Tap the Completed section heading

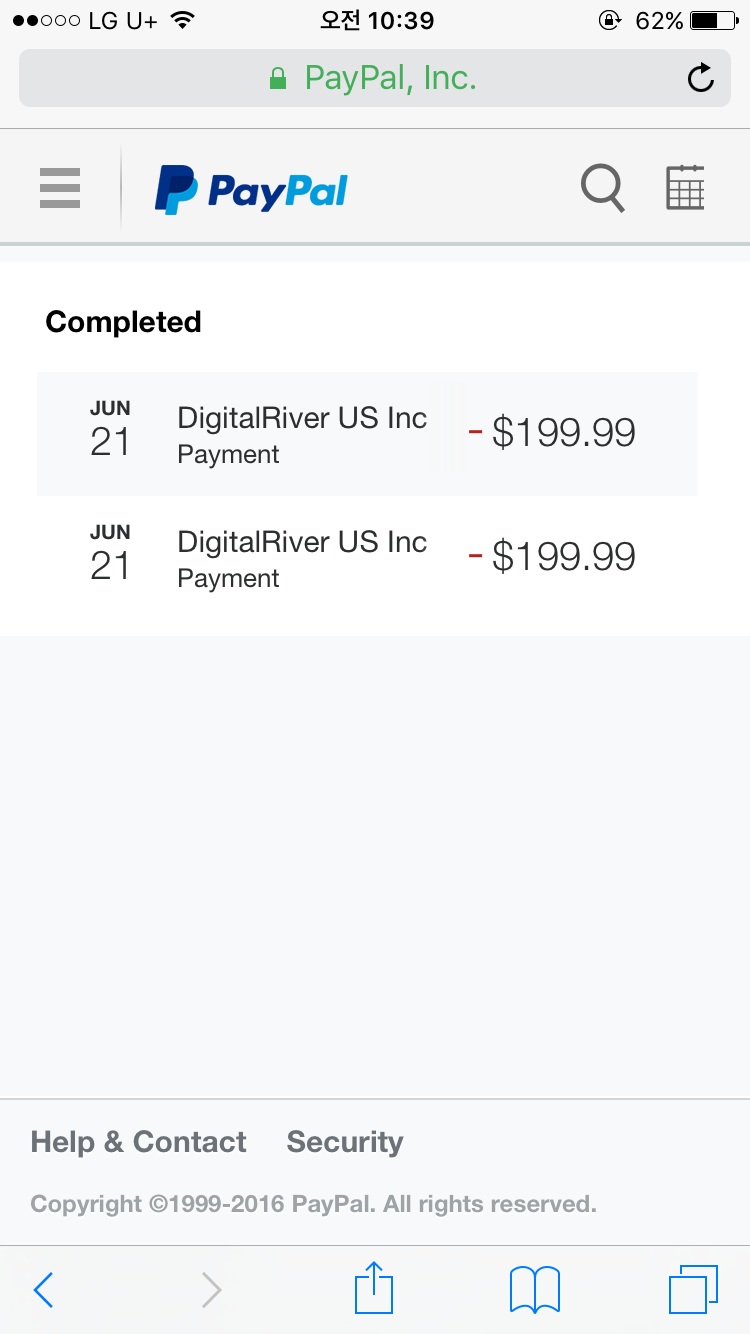tap(124, 322)
